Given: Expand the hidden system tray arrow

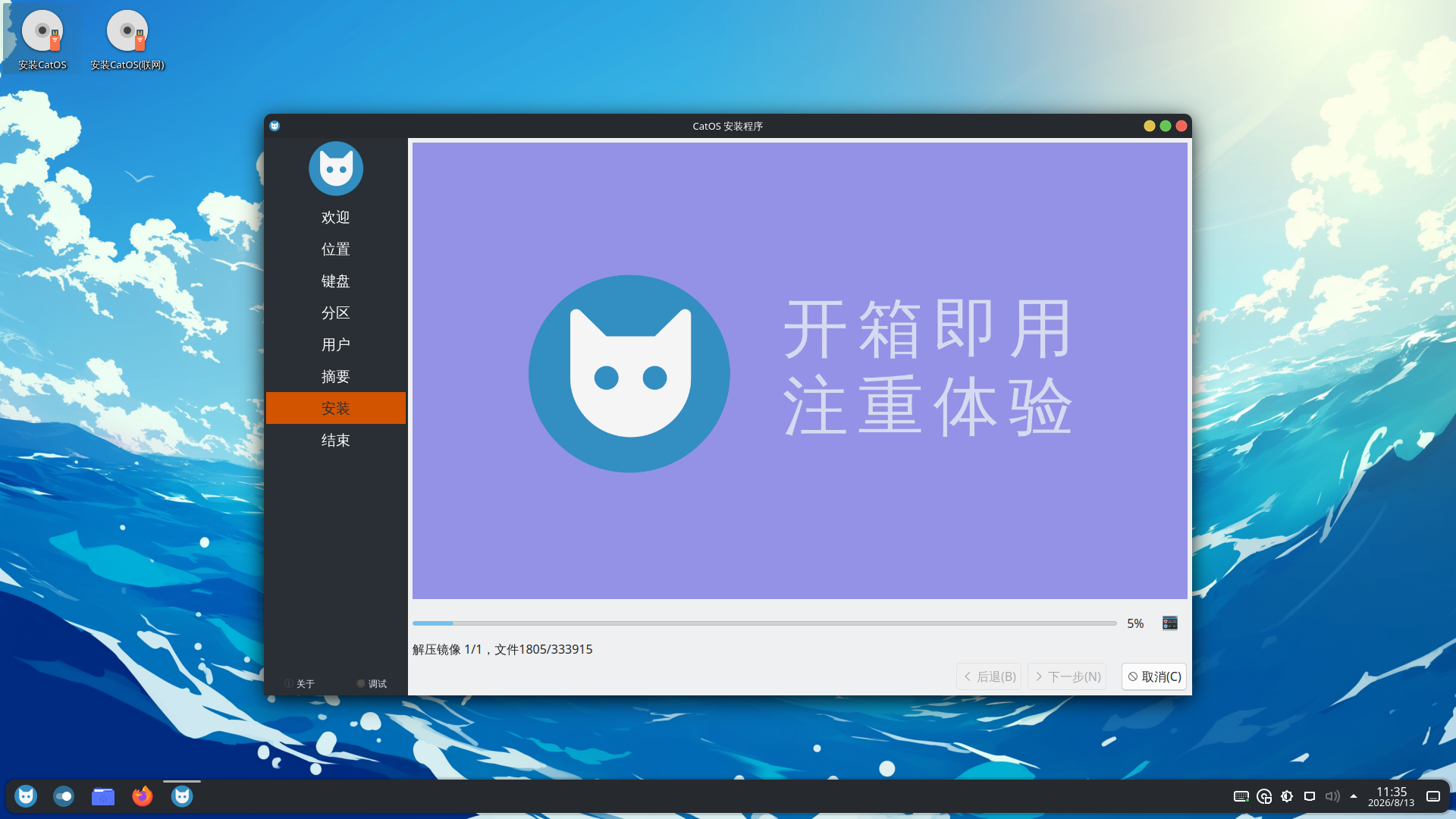Looking at the screenshot, I should click(1354, 796).
